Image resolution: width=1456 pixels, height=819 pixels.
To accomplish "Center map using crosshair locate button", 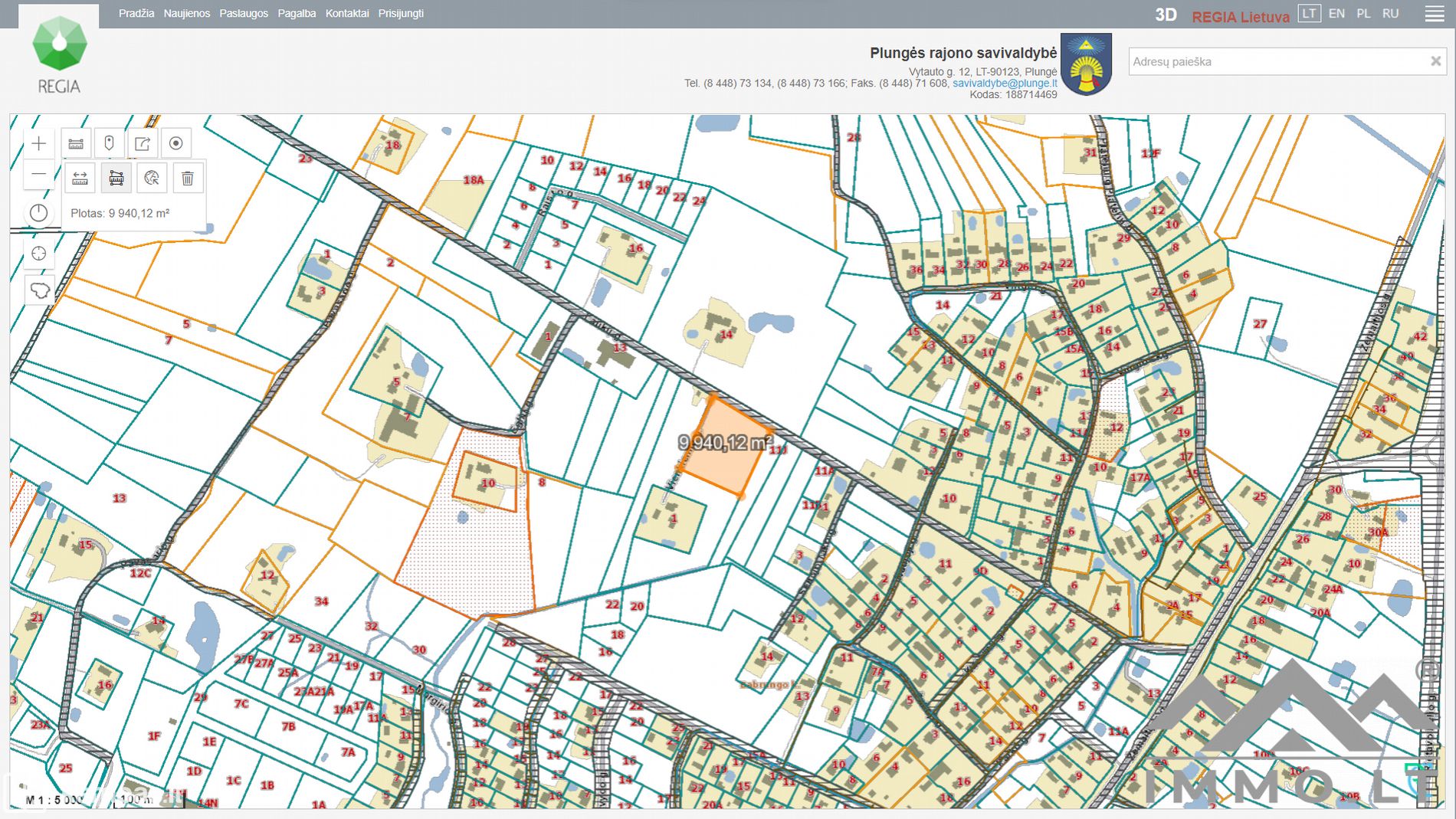I will pos(39,254).
